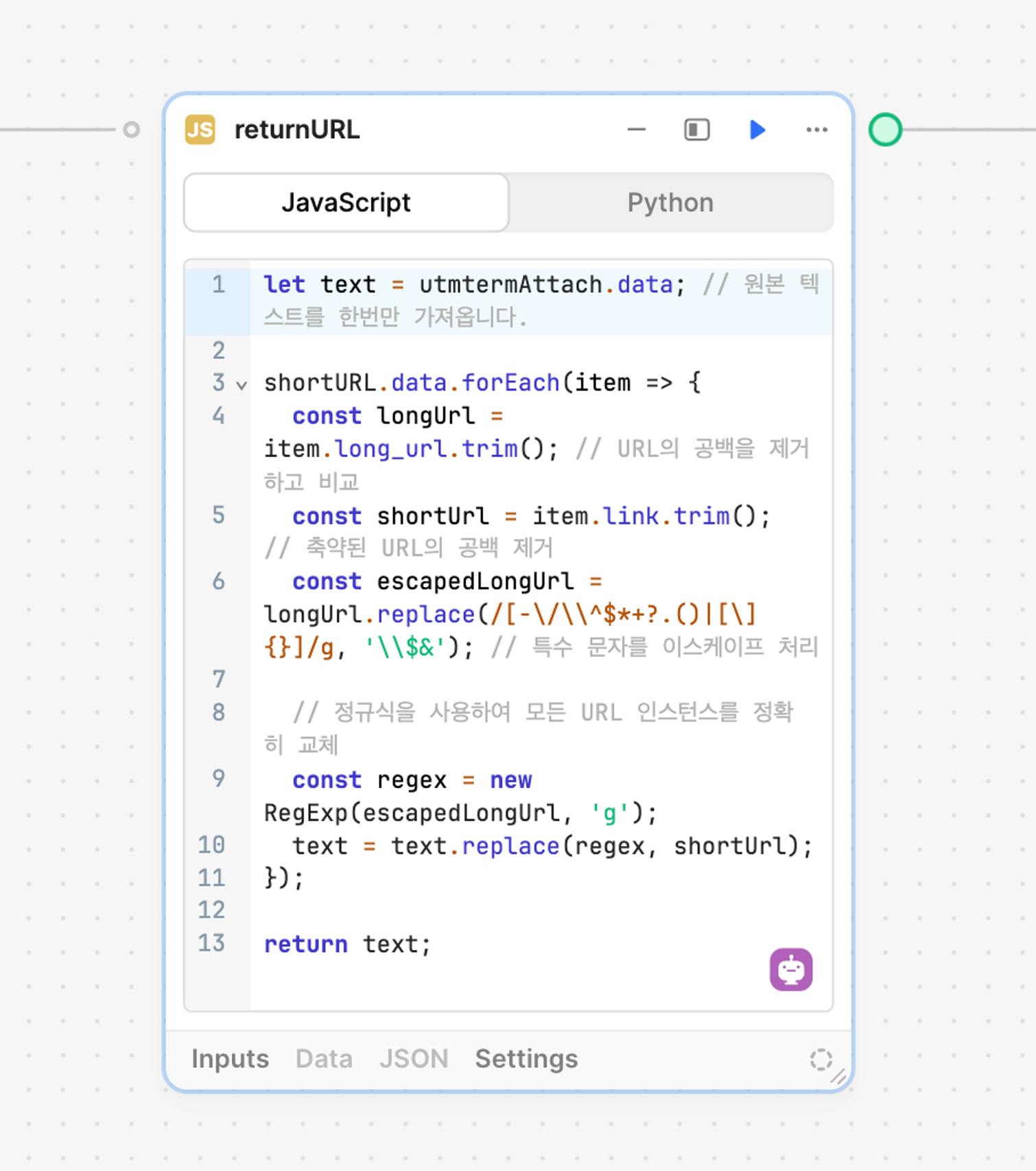Screen dimensions: 1036x1171
Task: Click 'escapedLongUrl' variable declaration on line 6
Action: [475, 581]
